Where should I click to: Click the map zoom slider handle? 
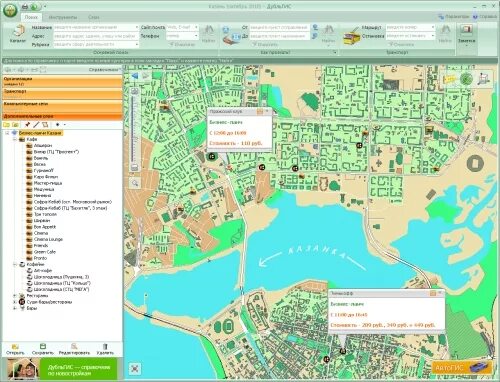135,167
